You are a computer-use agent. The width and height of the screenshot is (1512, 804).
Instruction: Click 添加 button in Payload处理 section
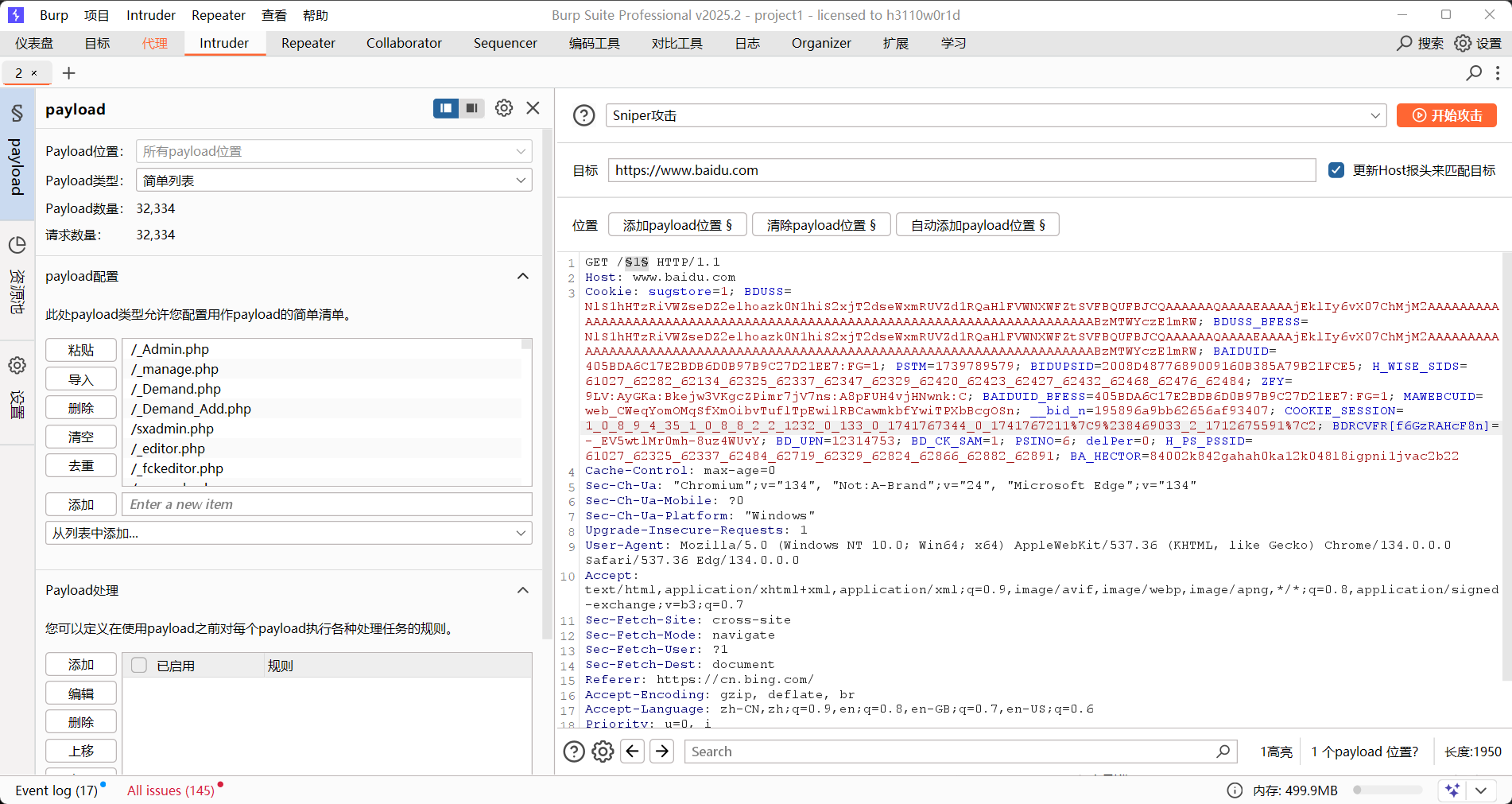(x=81, y=665)
